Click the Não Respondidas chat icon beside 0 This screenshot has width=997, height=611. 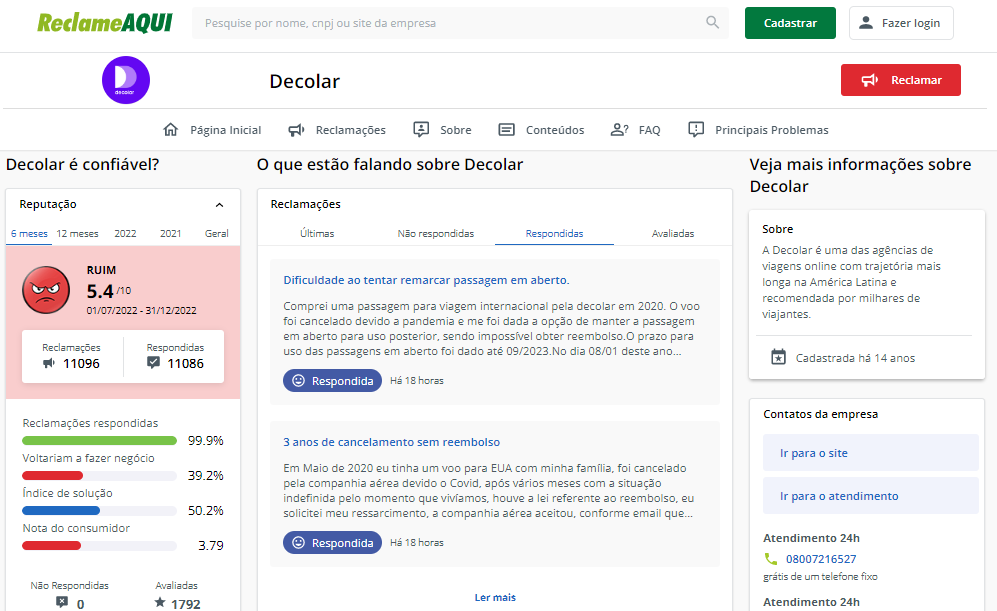[62, 601]
